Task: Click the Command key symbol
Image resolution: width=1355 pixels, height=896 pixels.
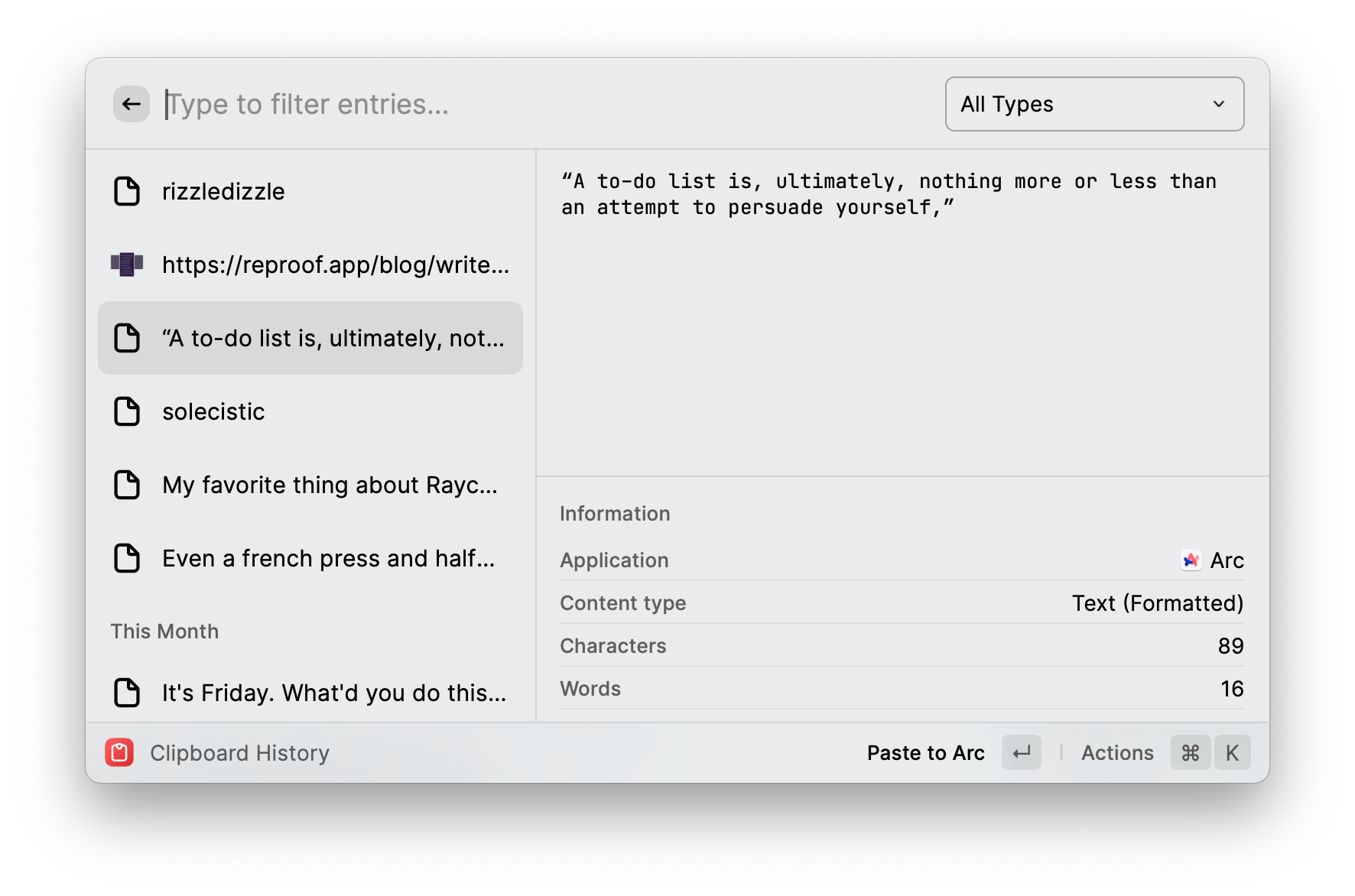Action: [x=1190, y=753]
